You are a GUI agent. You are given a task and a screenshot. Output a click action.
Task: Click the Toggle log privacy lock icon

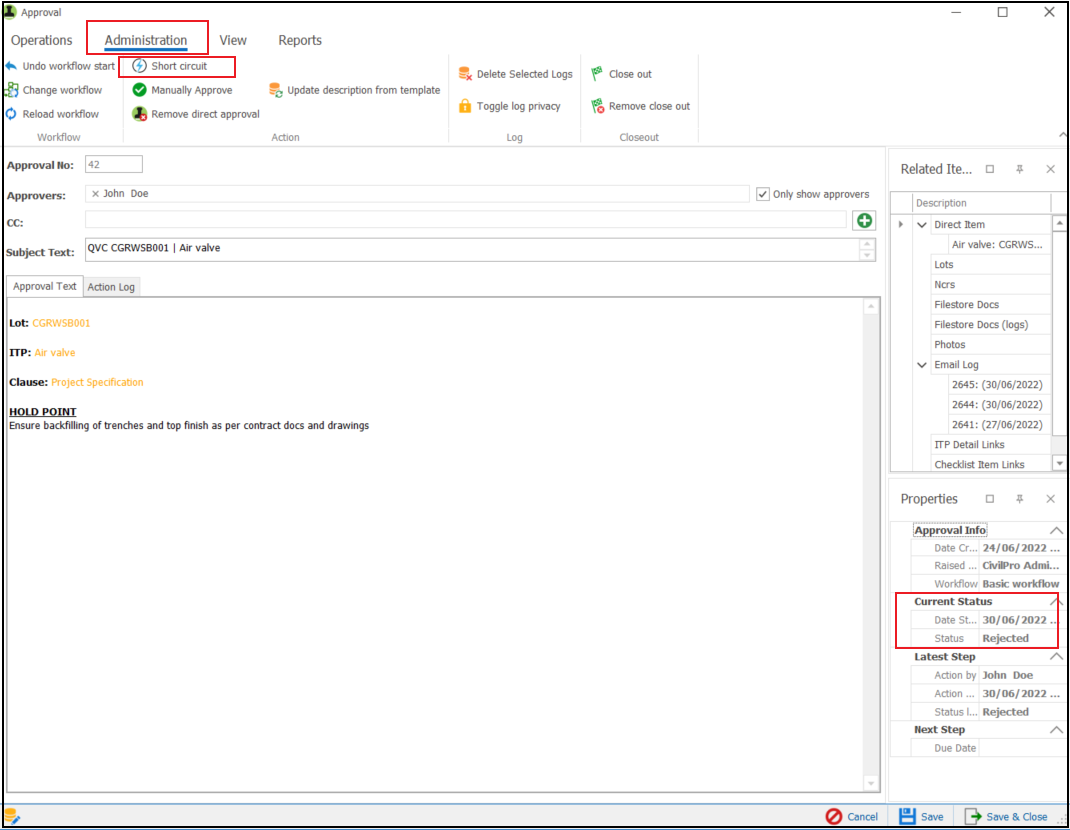465,106
